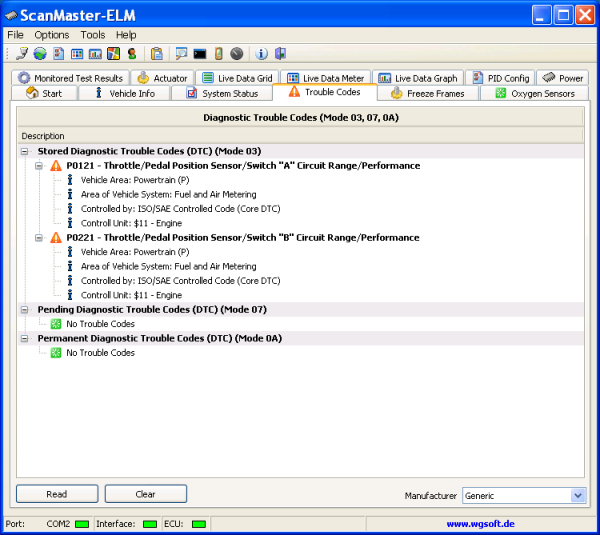Switch to Oxygen Sensors tab

[x=535, y=93]
